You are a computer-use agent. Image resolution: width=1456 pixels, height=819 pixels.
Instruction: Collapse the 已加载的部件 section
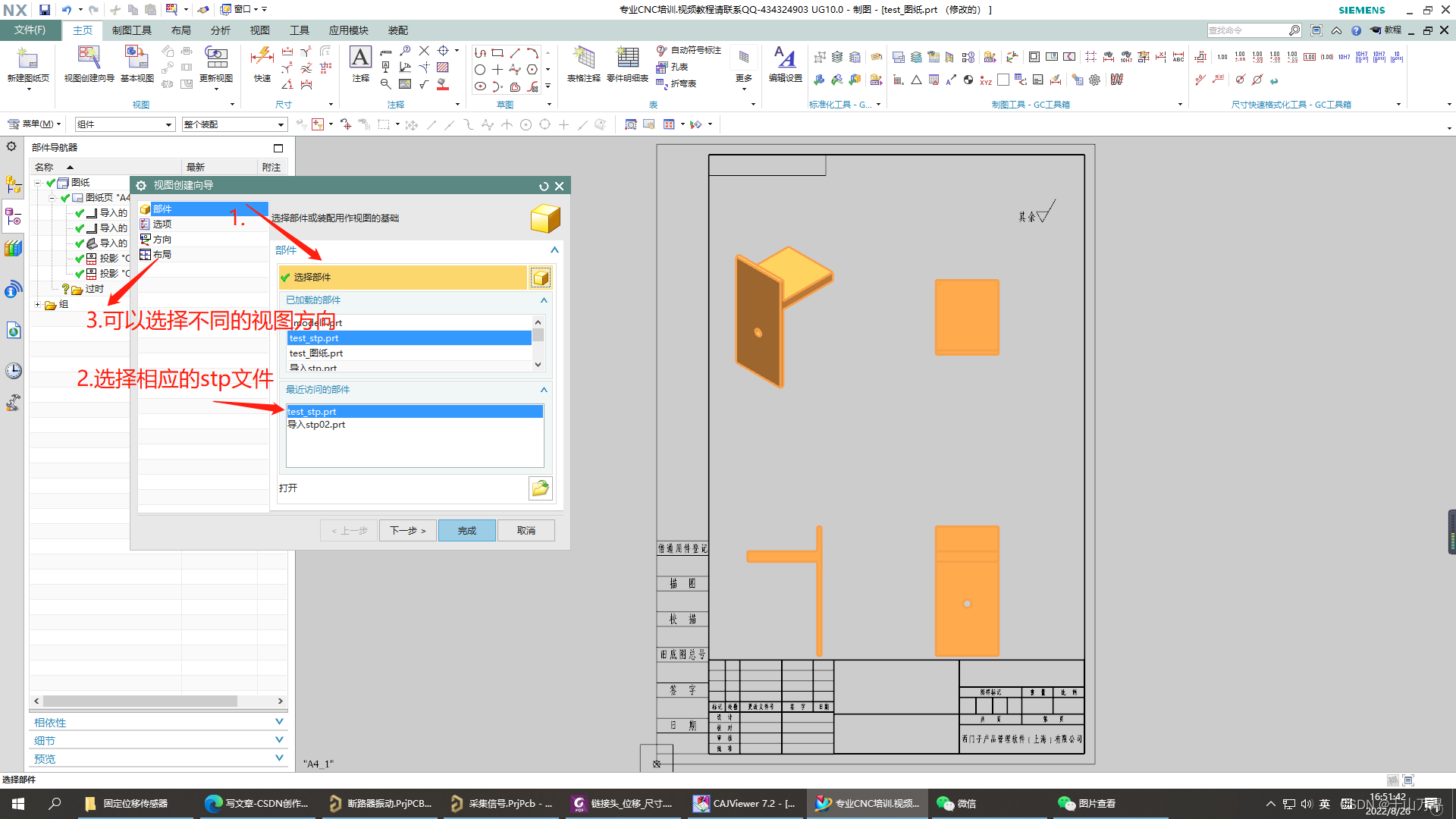(544, 300)
